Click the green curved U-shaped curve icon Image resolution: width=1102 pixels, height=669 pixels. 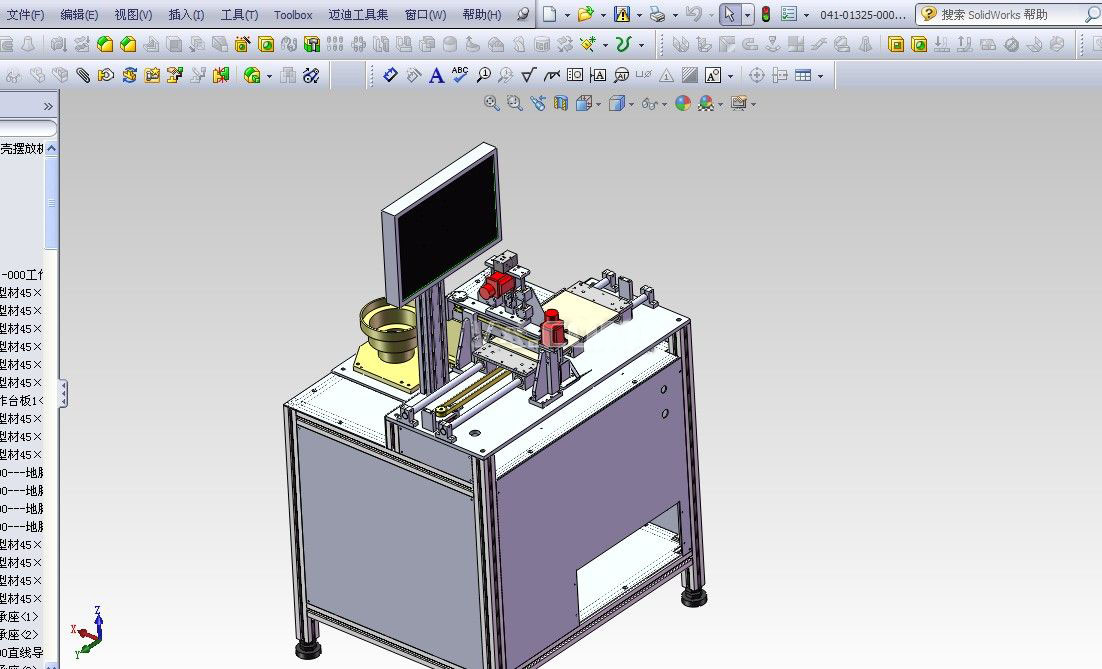(623, 45)
